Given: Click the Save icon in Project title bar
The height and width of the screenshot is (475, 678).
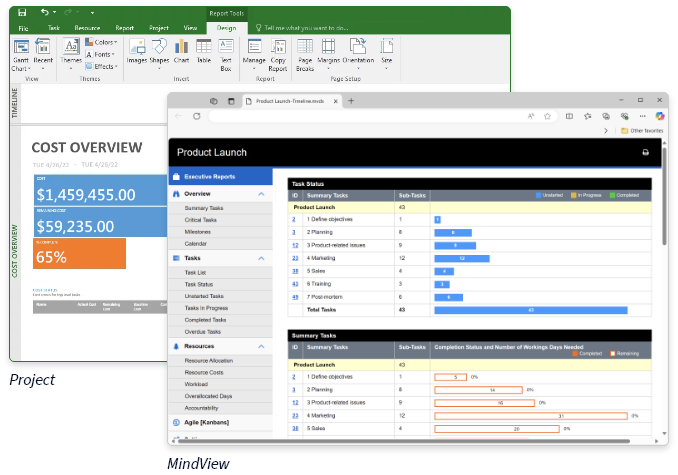Looking at the screenshot, I should (22, 13).
